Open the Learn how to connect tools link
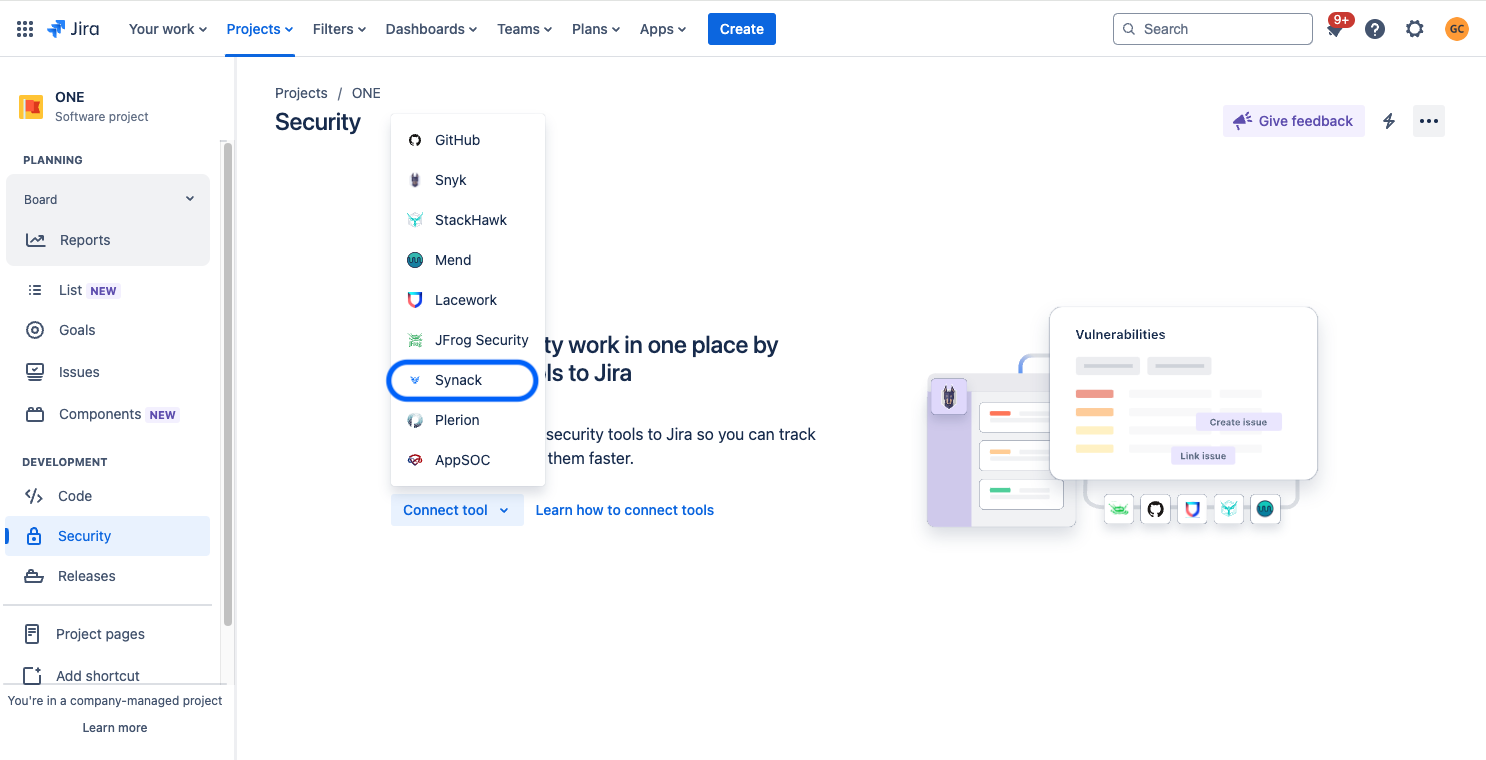1486x760 pixels. 624,510
